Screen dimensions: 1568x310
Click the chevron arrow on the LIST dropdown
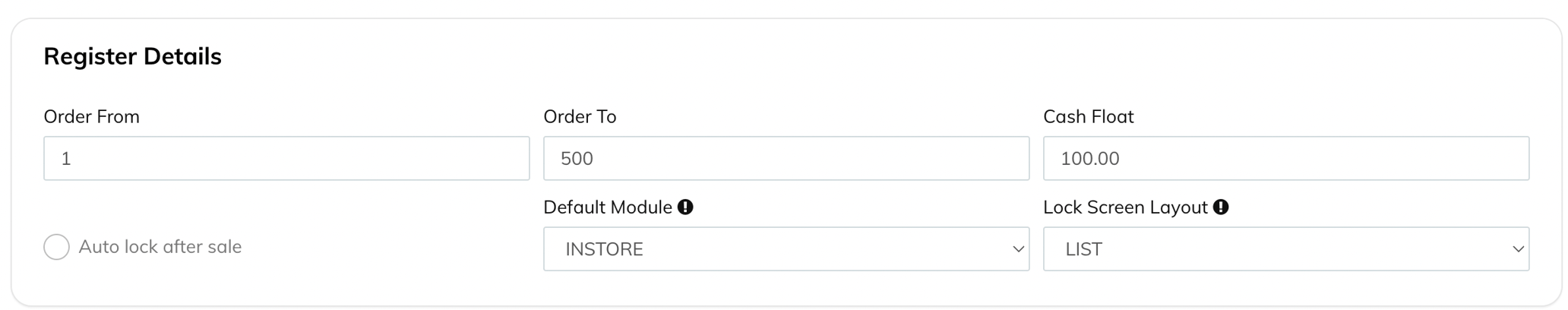pyautogui.click(x=1518, y=249)
